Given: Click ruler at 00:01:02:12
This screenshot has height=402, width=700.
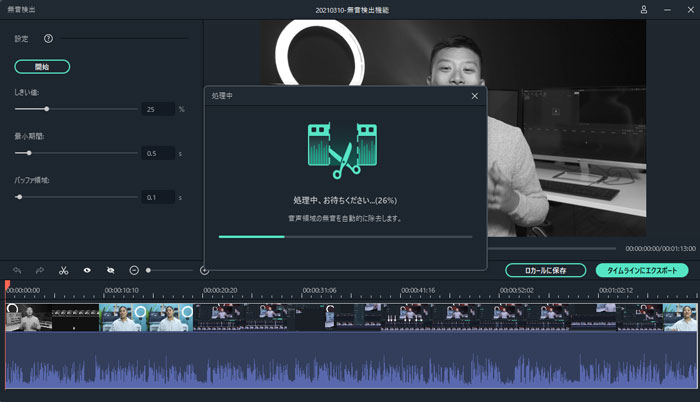Looking at the screenshot, I should tap(616, 290).
